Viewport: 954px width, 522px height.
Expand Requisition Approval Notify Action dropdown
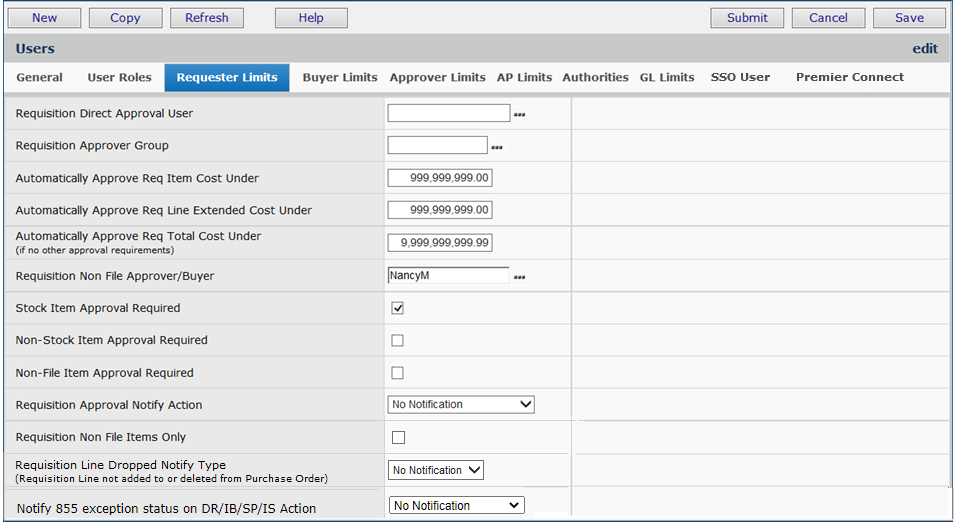[x=461, y=405]
